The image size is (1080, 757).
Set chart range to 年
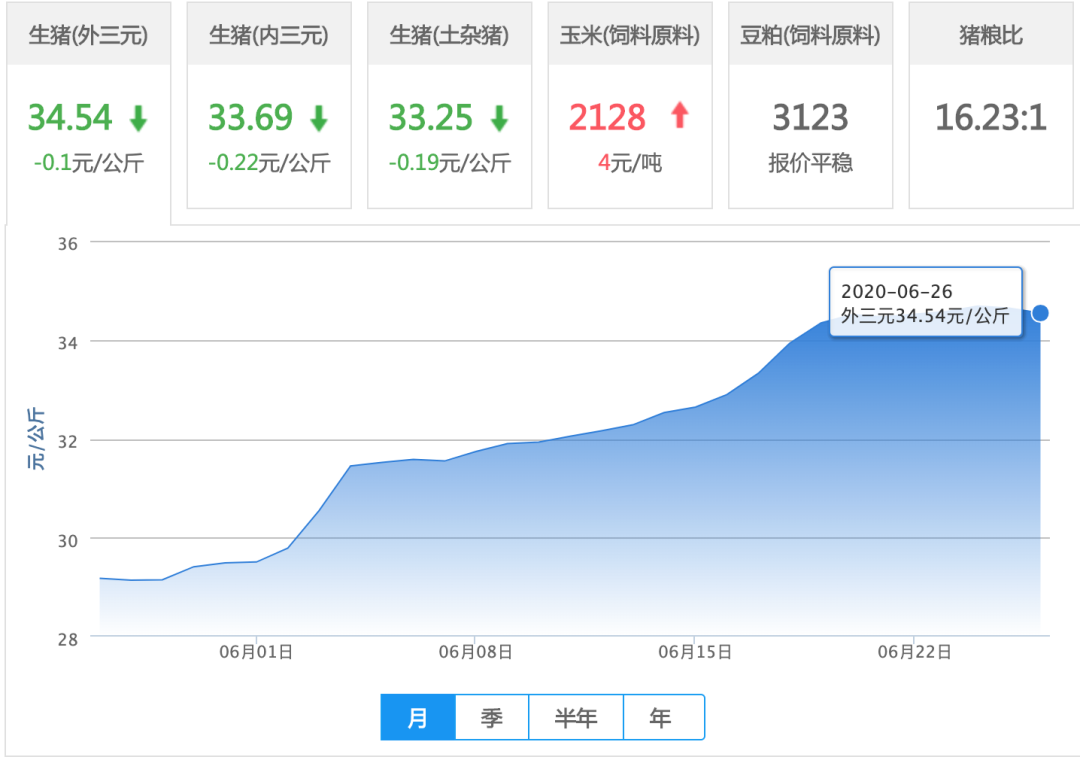click(x=661, y=718)
